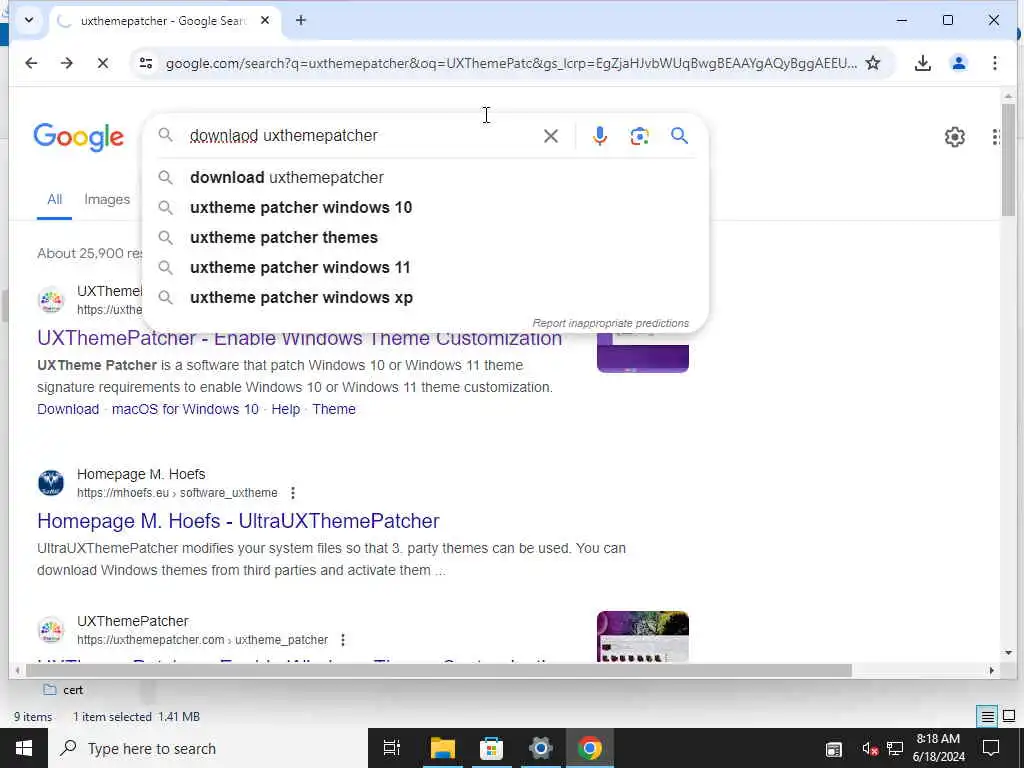Open the Google apps grid
Screen dimensions: 1024x768
tap(995, 137)
